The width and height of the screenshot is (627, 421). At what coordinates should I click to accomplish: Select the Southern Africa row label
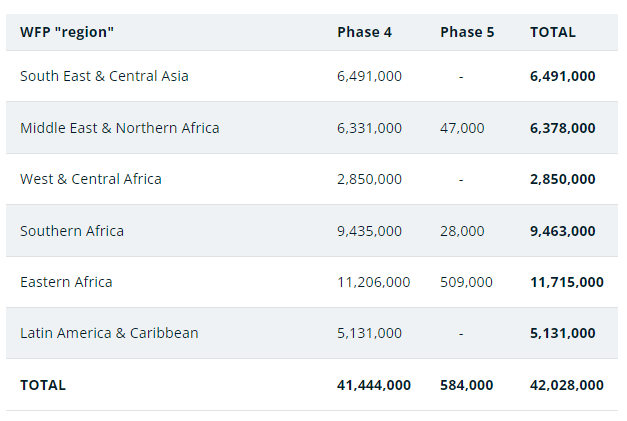[x=72, y=231]
